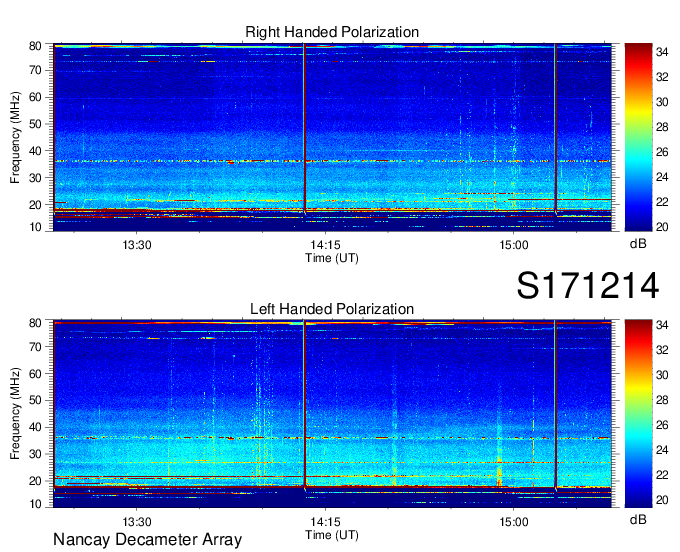The image size is (680, 552).
Task: Click the 'Nancay Decameter Array' caption
Action: pos(147,540)
